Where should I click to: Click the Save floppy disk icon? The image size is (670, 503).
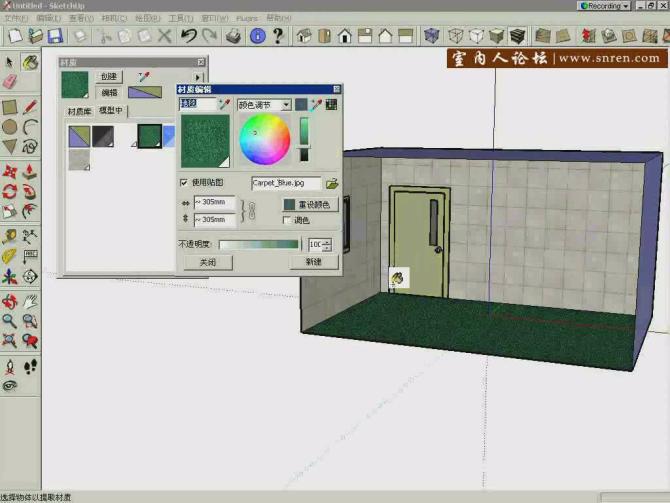tap(55, 36)
